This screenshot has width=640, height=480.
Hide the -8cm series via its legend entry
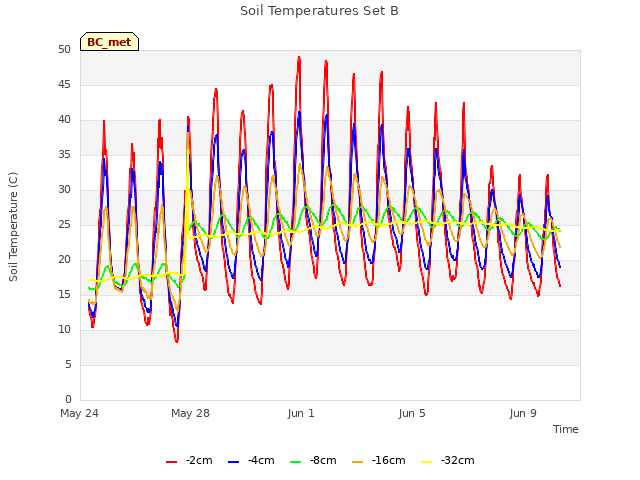(x=313, y=461)
